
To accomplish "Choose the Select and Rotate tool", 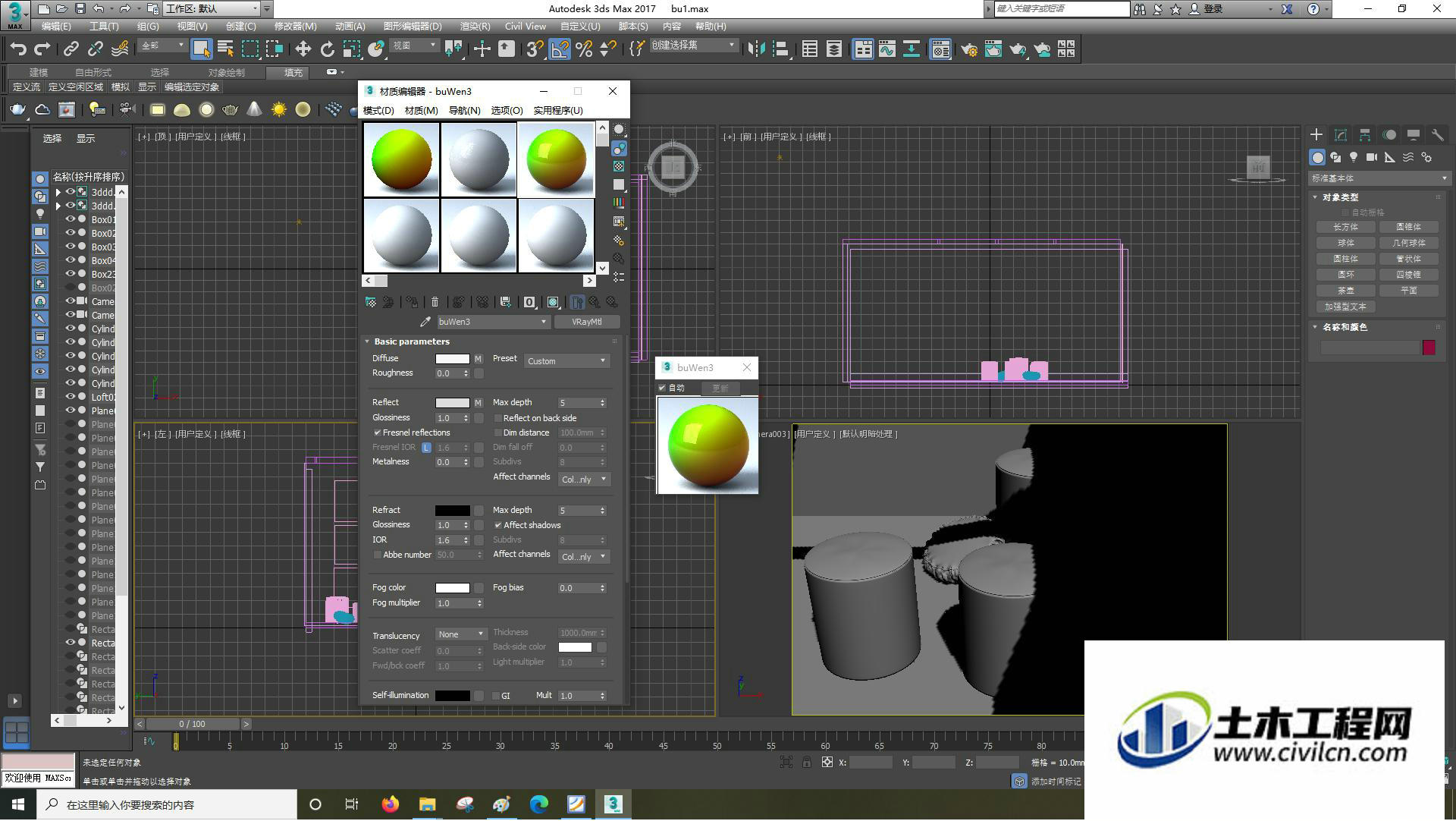I will pos(327,49).
